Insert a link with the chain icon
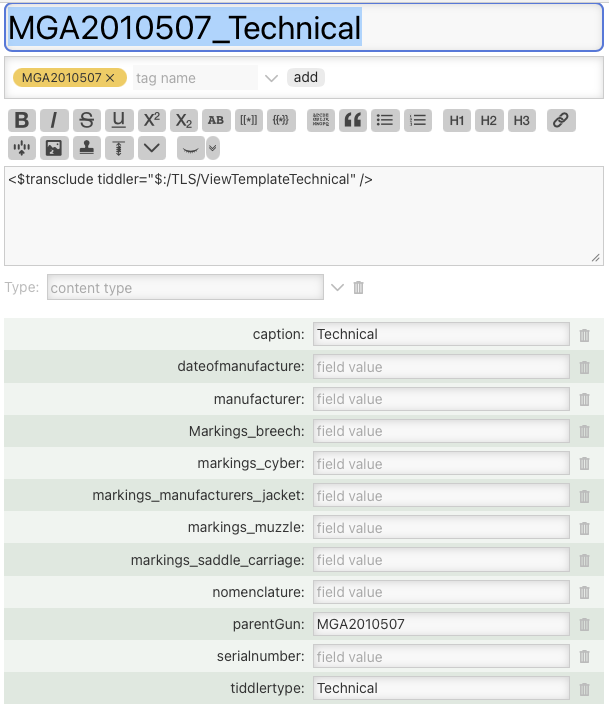This screenshot has width=609, height=710. click(560, 120)
